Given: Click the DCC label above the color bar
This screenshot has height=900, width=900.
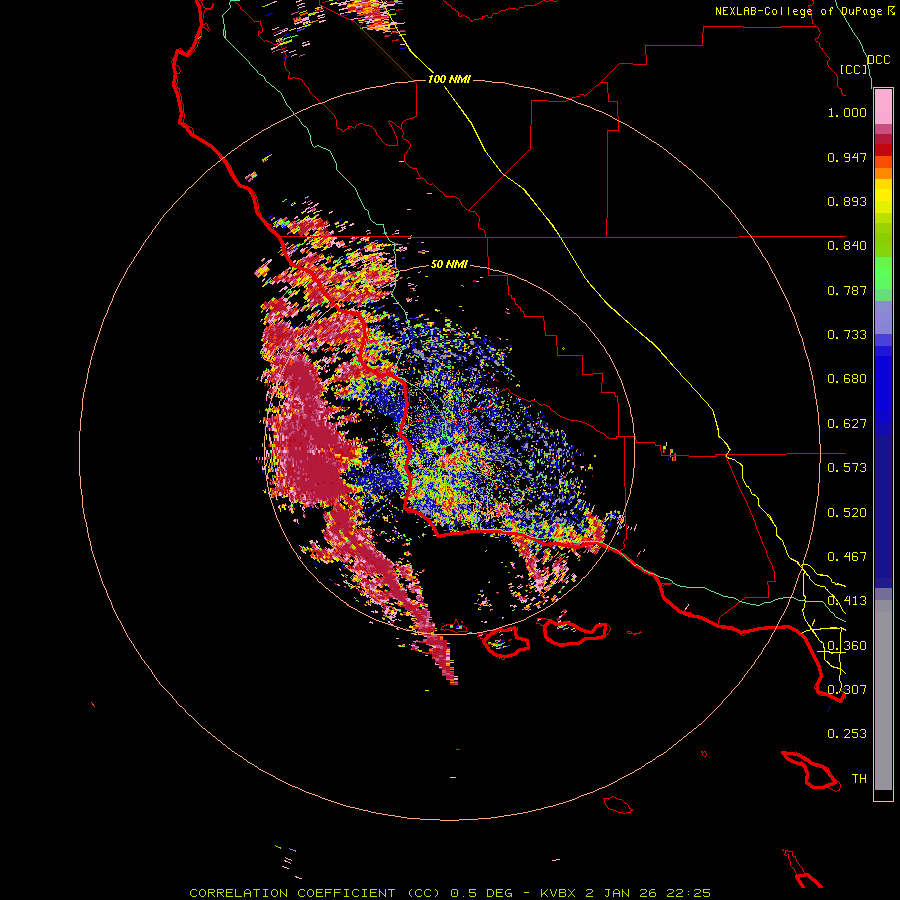Looking at the screenshot, I should click(878, 60).
